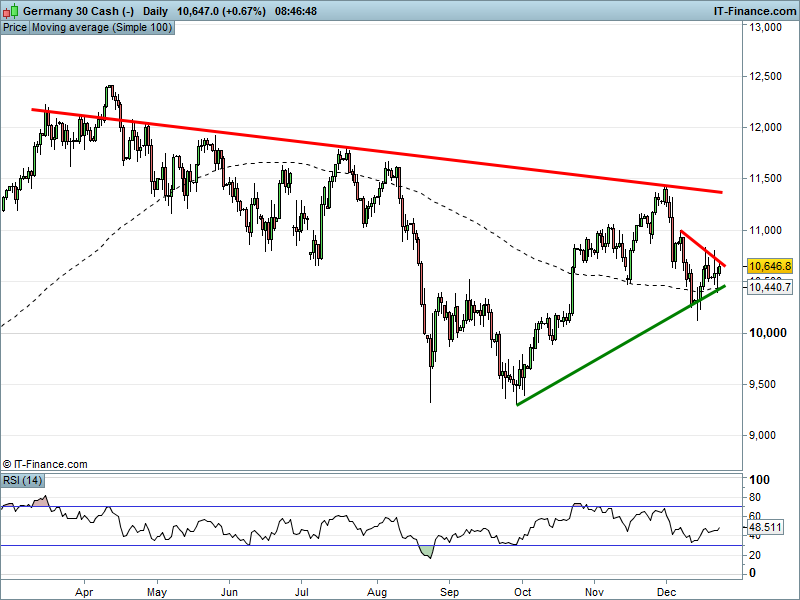This screenshot has width=800, height=600.
Task: Click the © IT-Finance.com copyright text
Action: [45, 464]
